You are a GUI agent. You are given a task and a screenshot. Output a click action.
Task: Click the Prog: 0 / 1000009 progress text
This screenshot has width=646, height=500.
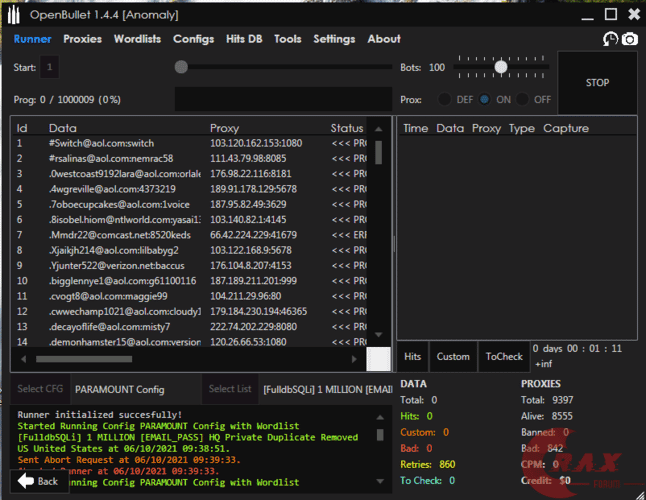[67, 100]
